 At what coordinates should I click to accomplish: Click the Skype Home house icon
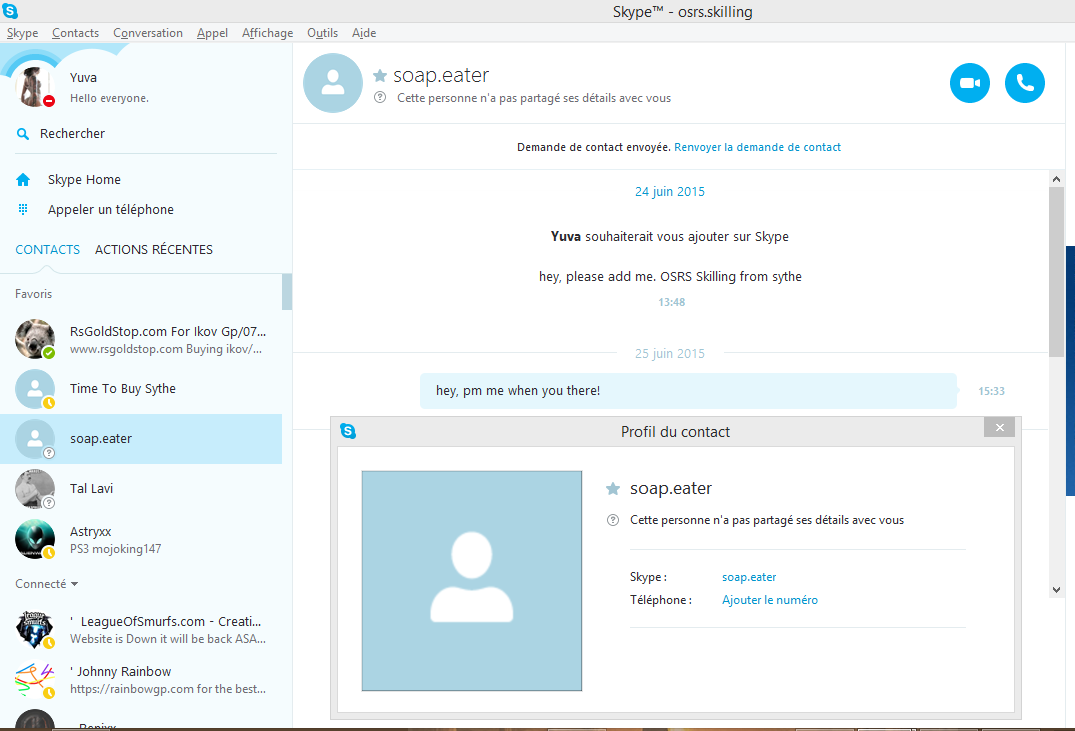(x=23, y=180)
